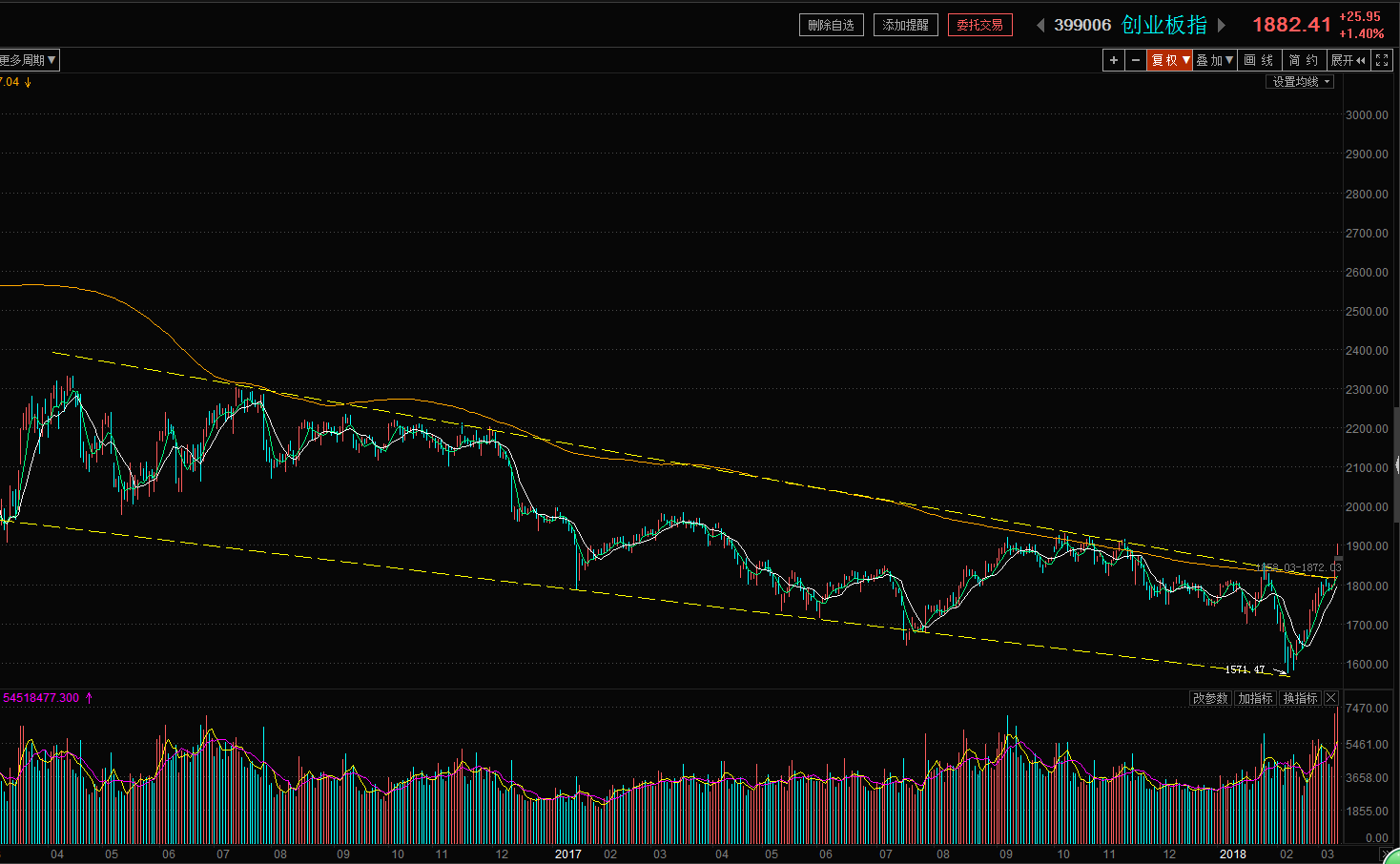Screen dimensions: 1400x864
Task: Click 1600.00 price axis label
Action: tap(1367, 665)
